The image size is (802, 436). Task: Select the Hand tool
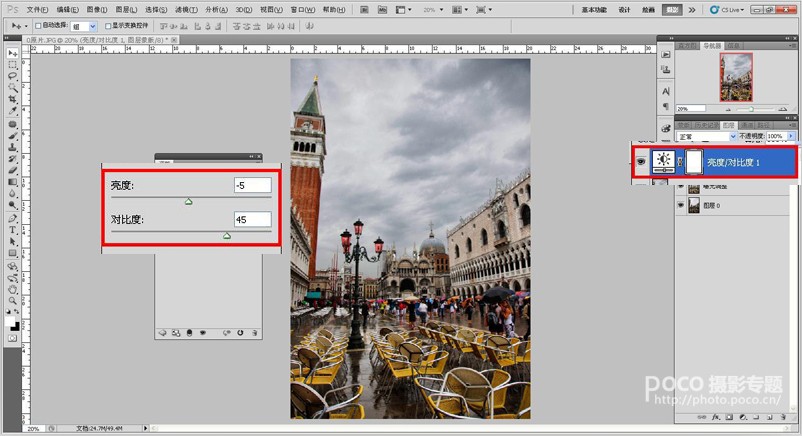point(13,290)
